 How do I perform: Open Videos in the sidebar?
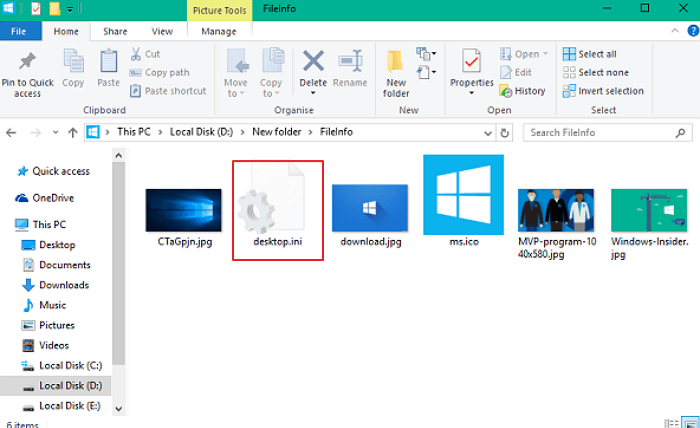(x=45, y=345)
